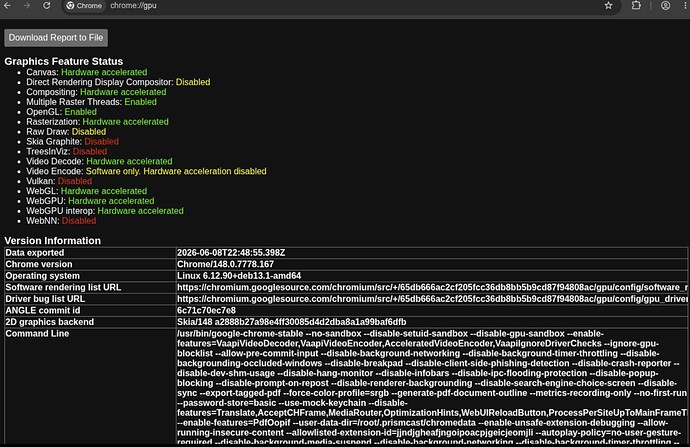Click the Driver bug list URL label
The height and width of the screenshot is (447, 690).
coord(45,299)
